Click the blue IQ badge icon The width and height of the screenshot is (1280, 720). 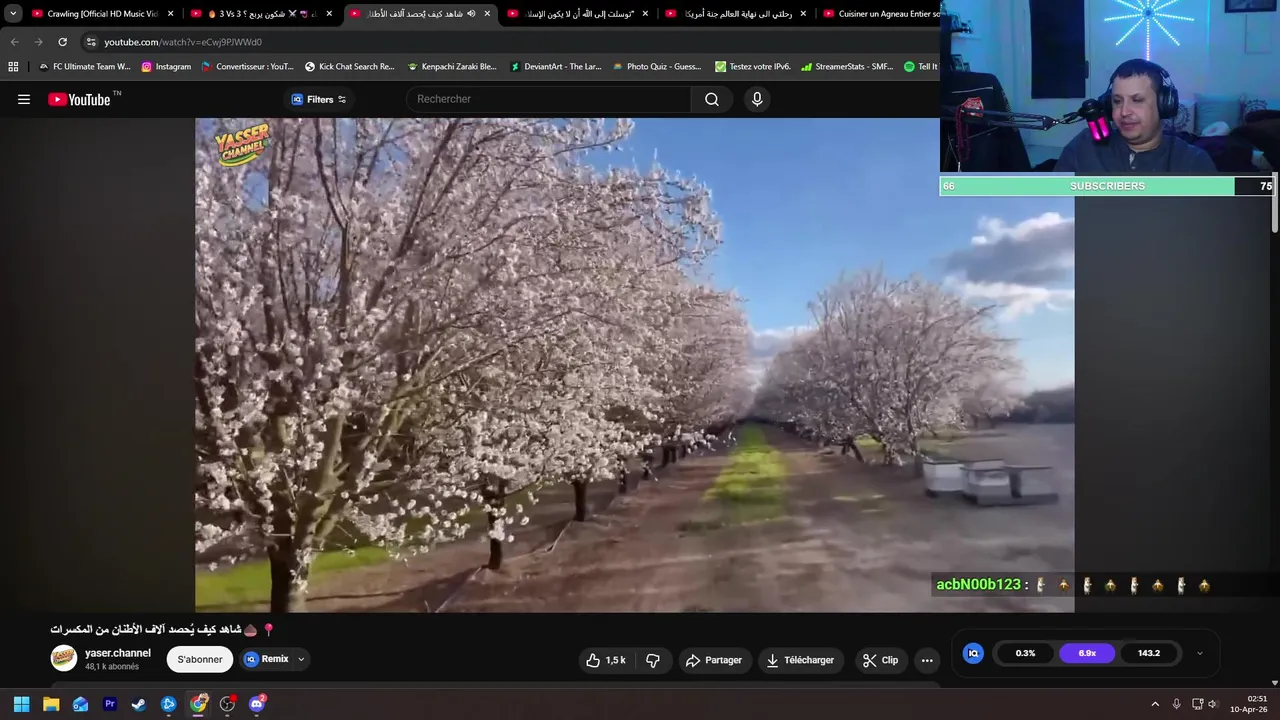click(x=973, y=653)
